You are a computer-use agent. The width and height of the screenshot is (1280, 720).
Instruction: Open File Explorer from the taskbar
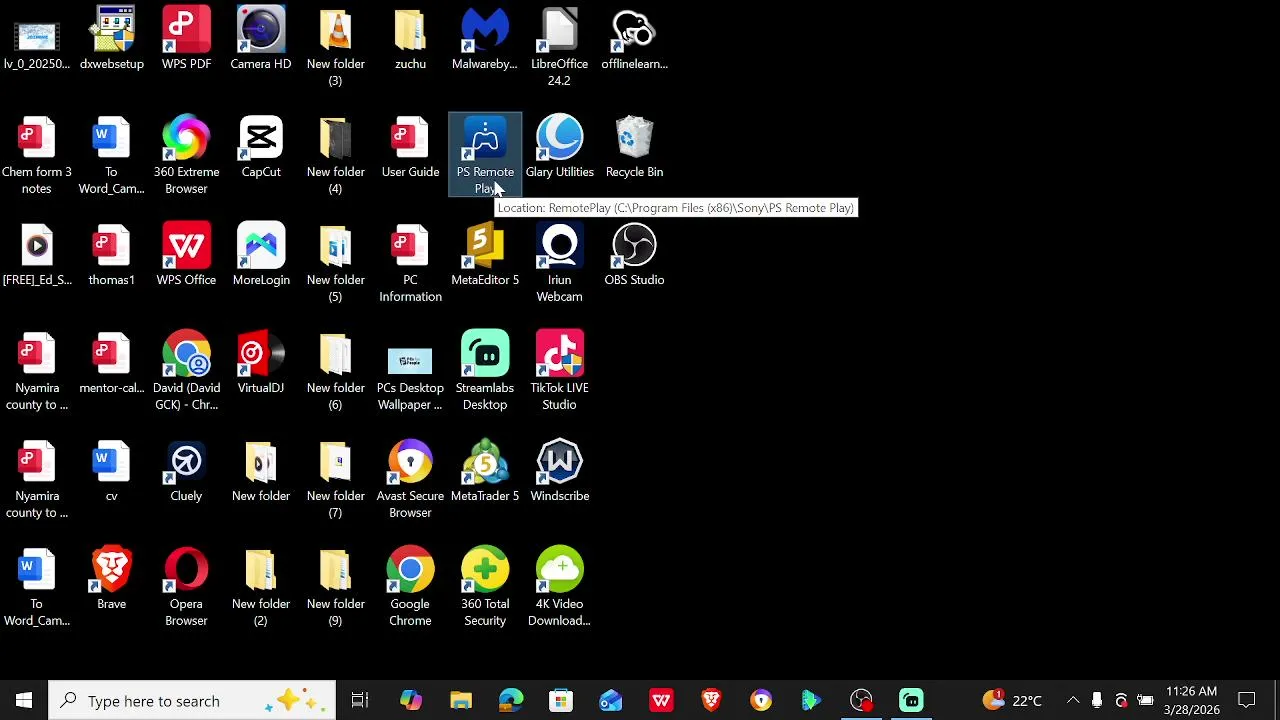pos(461,701)
